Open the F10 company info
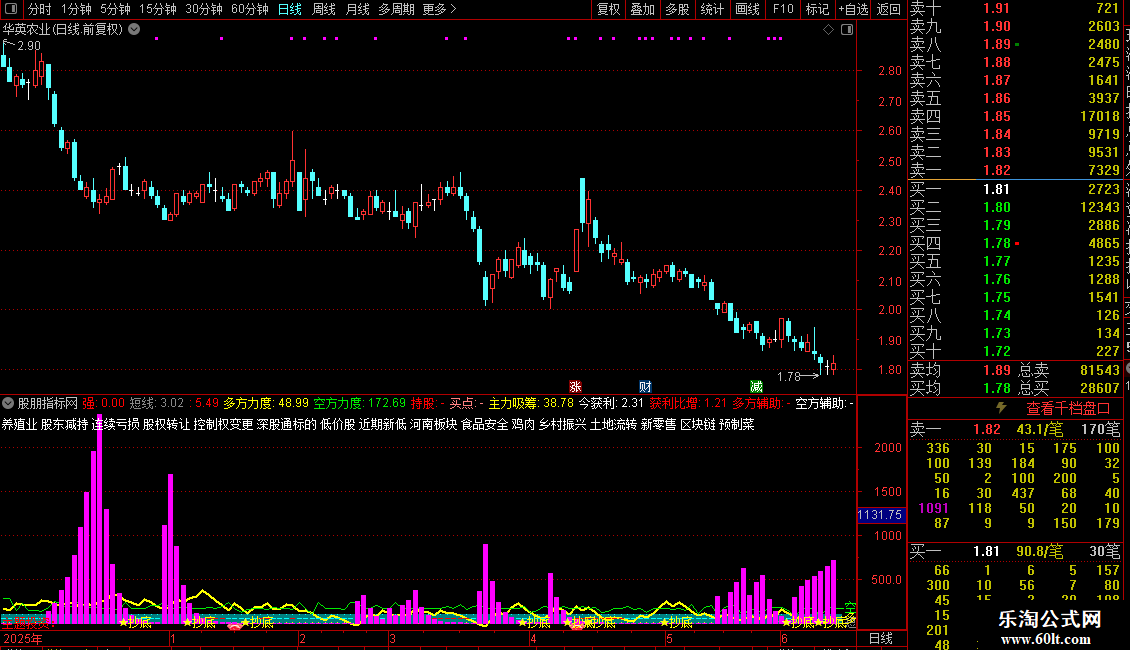 point(783,9)
